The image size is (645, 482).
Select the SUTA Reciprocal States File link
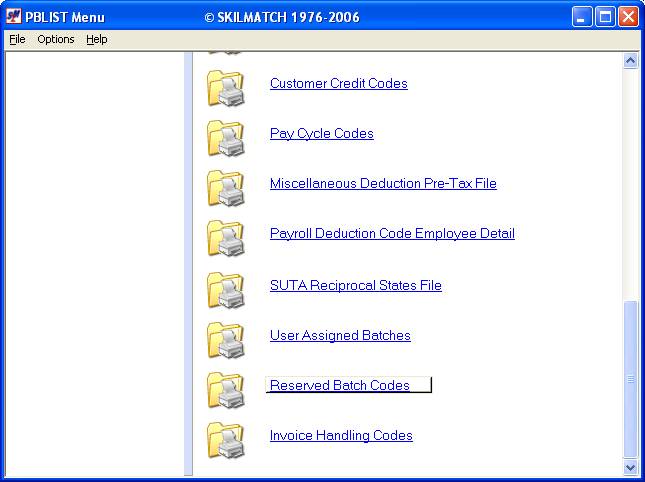pyautogui.click(x=355, y=286)
